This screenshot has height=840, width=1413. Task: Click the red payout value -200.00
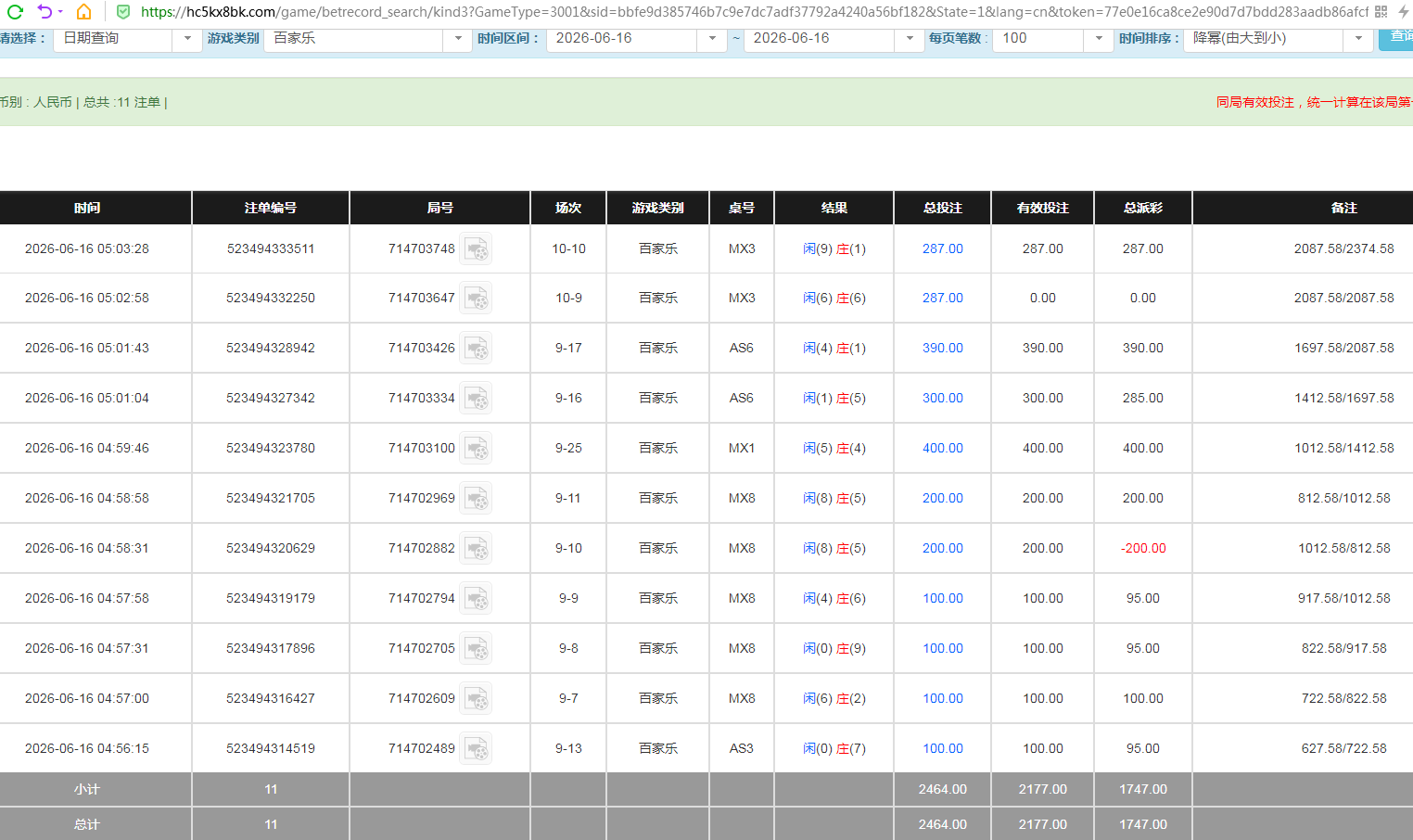pos(1143,548)
